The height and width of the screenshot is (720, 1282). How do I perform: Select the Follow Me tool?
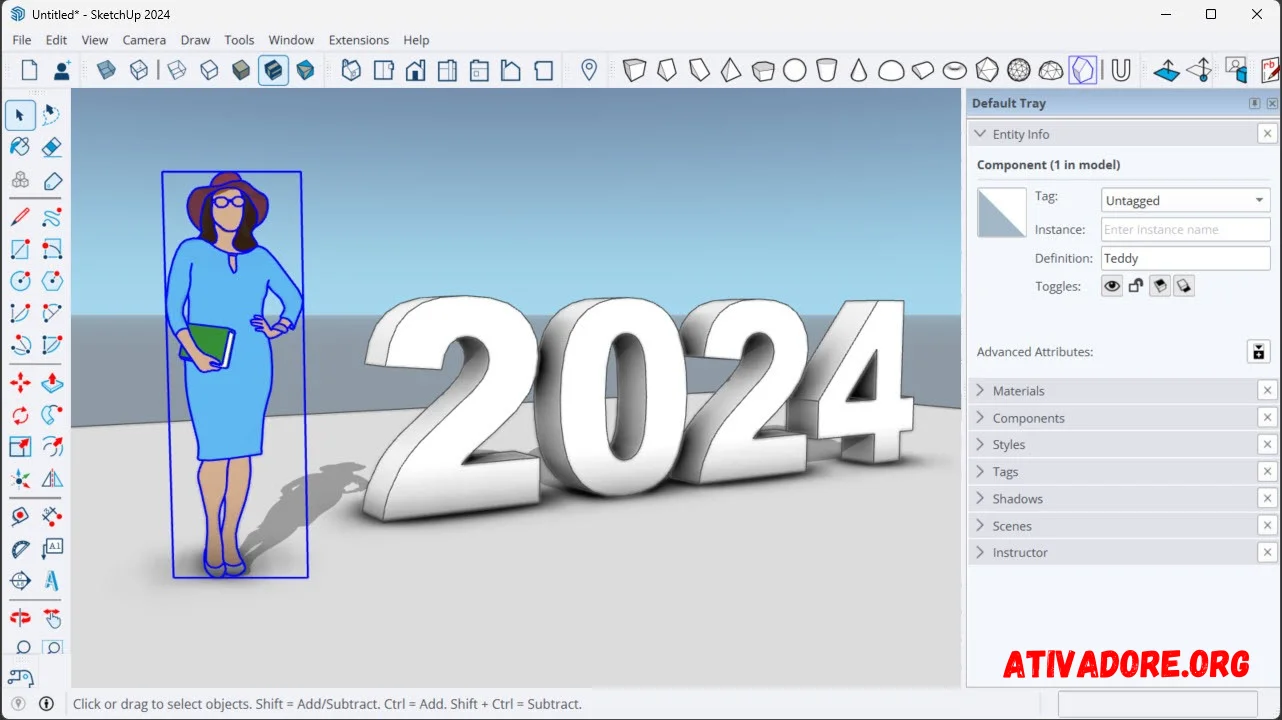click(52, 415)
